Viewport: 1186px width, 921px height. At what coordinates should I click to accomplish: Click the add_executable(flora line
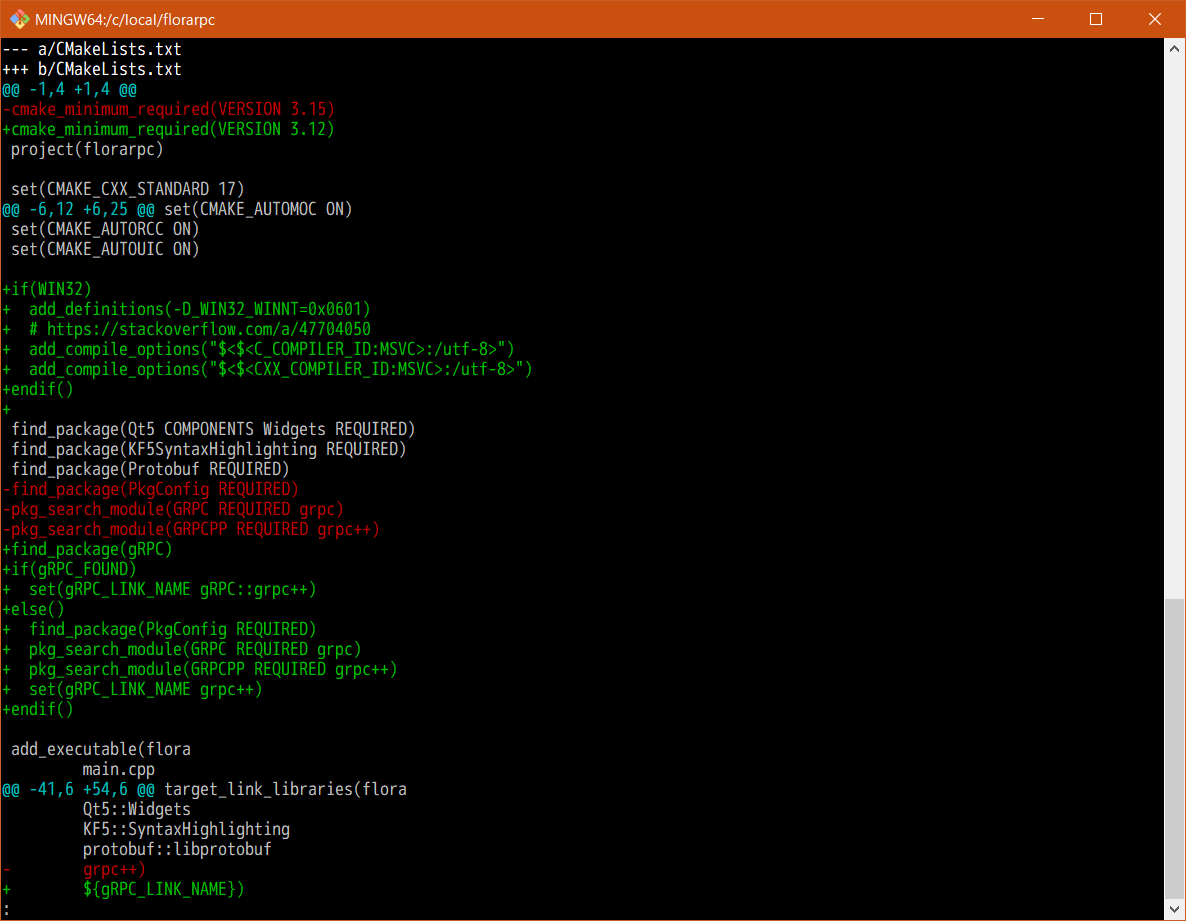100,749
